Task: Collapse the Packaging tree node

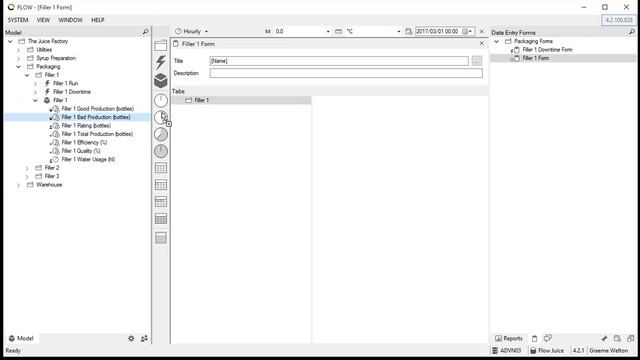Action: 18,67
